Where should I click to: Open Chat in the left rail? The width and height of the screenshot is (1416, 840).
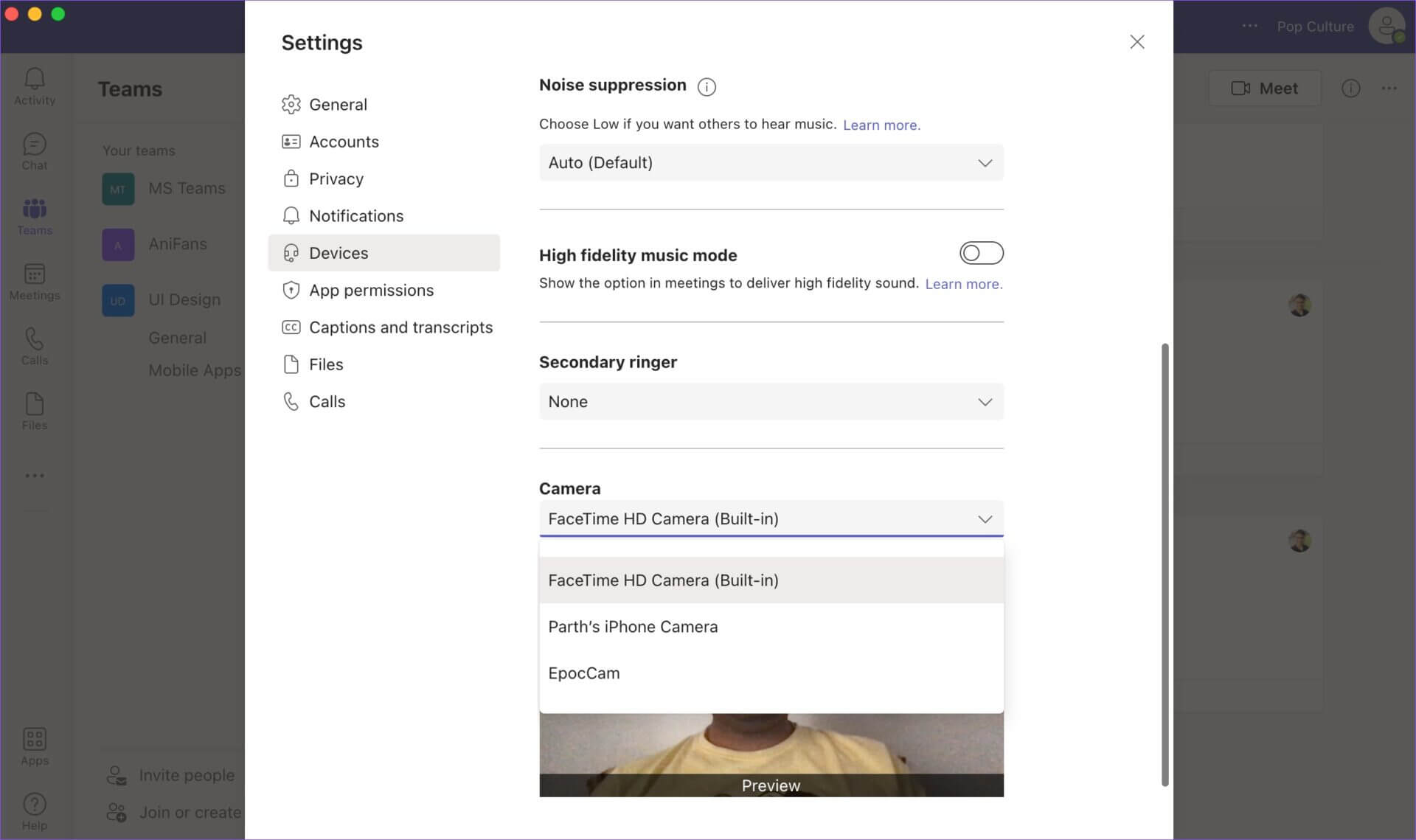pos(35,151)
